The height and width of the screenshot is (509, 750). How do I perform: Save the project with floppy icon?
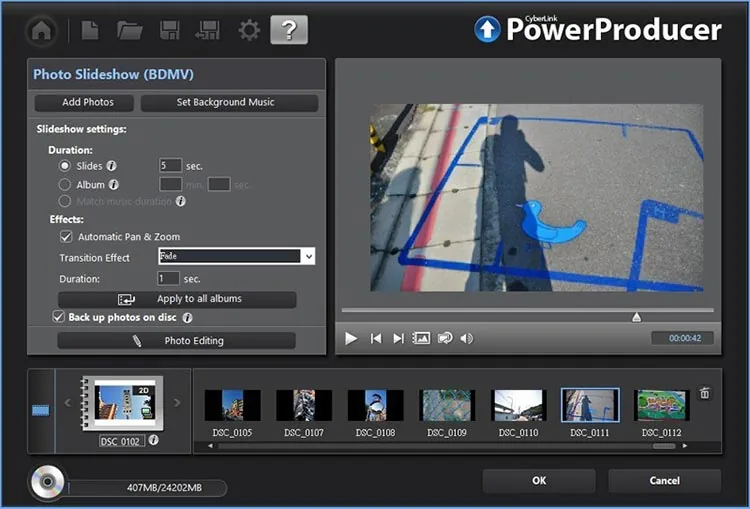pos(169,31)
